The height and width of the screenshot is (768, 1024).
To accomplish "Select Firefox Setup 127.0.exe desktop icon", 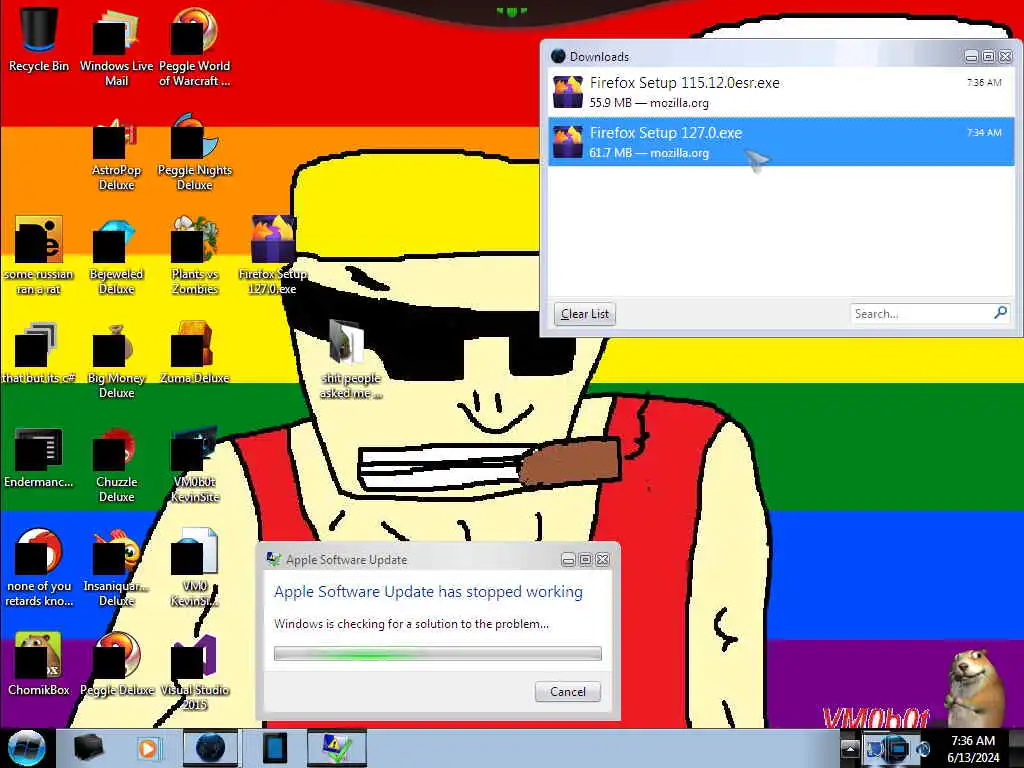I will point(272,256).
